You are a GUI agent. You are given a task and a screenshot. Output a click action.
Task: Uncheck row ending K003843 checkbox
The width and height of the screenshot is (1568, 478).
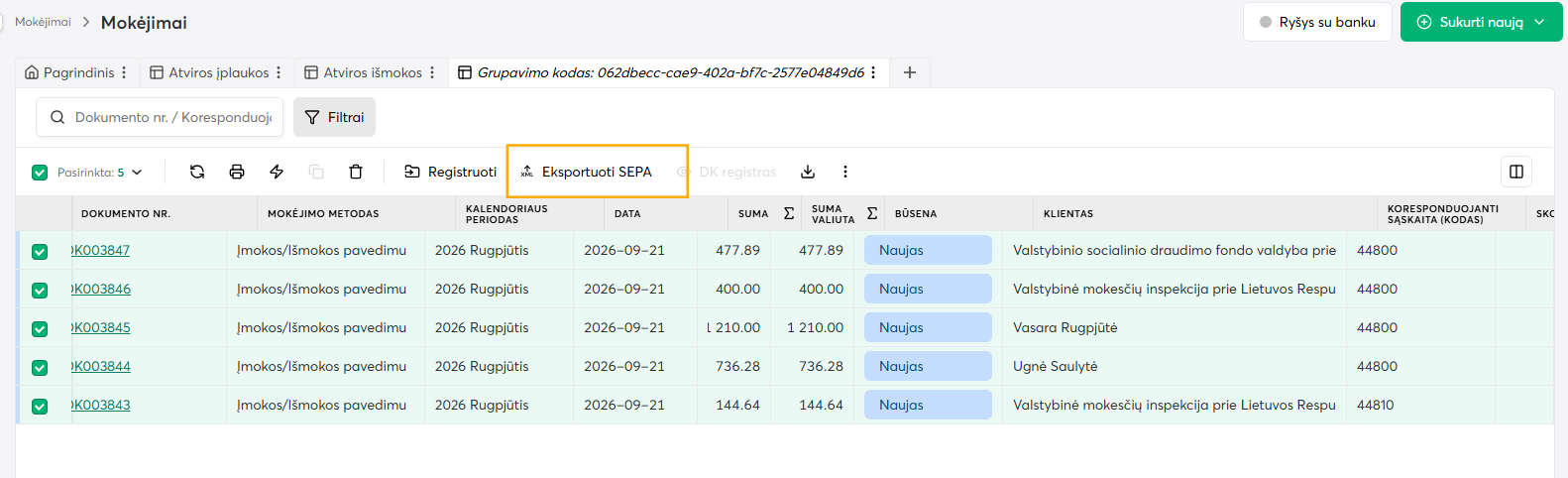[40, 407]
